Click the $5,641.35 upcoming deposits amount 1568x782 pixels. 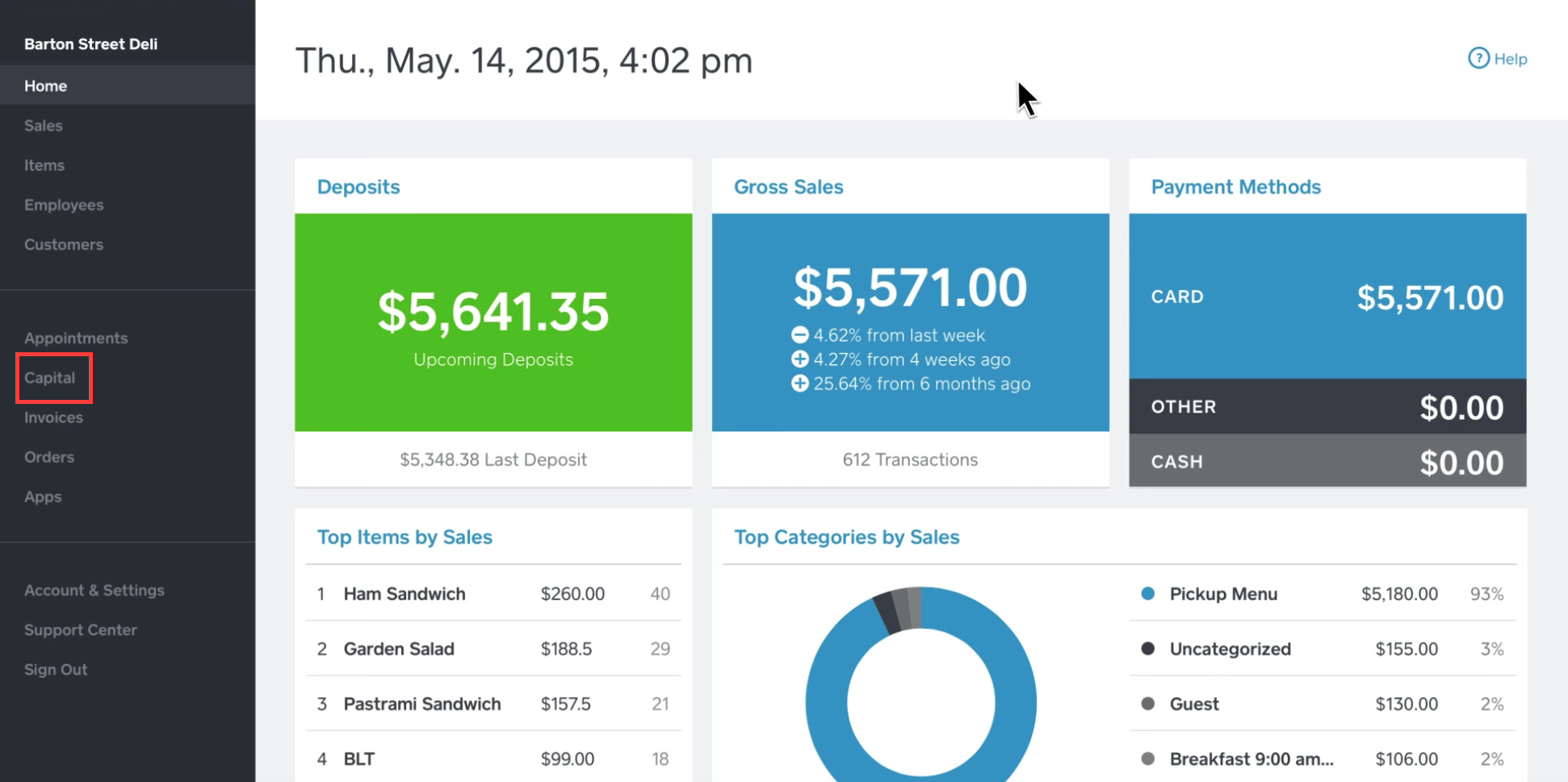pos(493,312)
